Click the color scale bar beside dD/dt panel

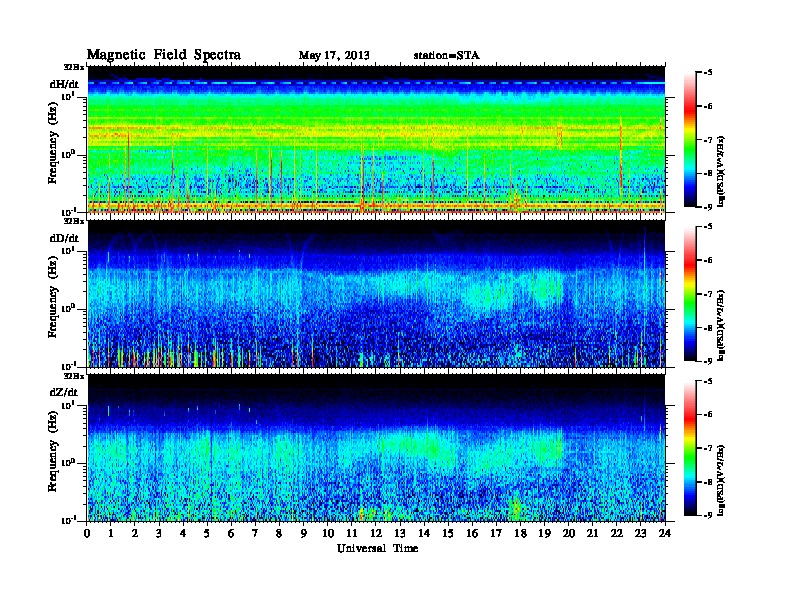click(x=690, y=294)
